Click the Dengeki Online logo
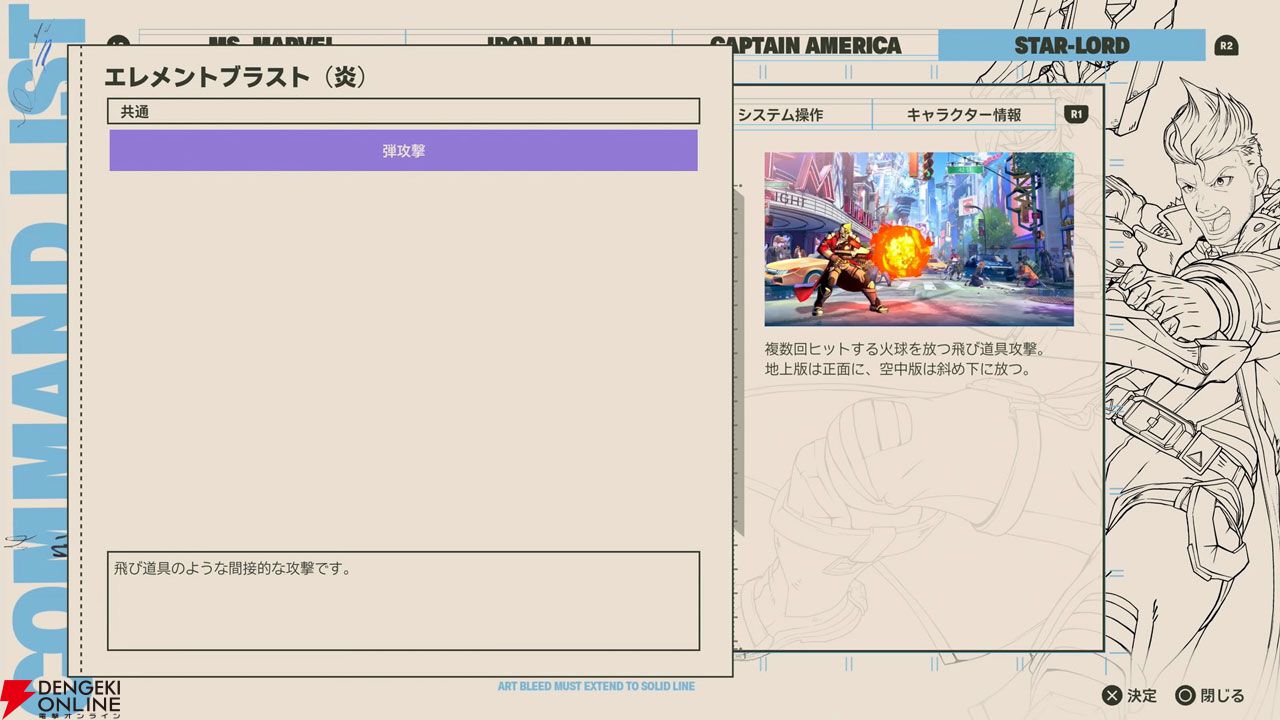The image size is (1280, 720). click(x=61, y=698)
